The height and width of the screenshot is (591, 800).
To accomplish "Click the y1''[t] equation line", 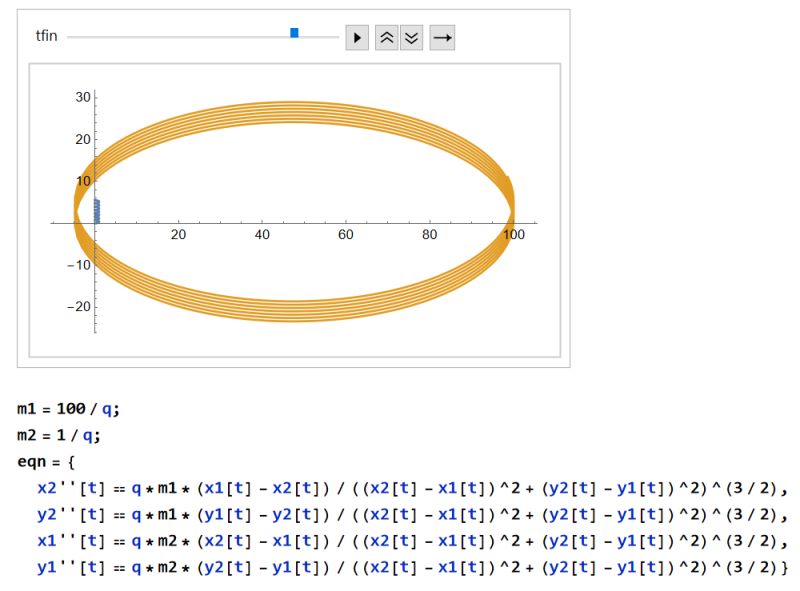I will tap(413, 568).
